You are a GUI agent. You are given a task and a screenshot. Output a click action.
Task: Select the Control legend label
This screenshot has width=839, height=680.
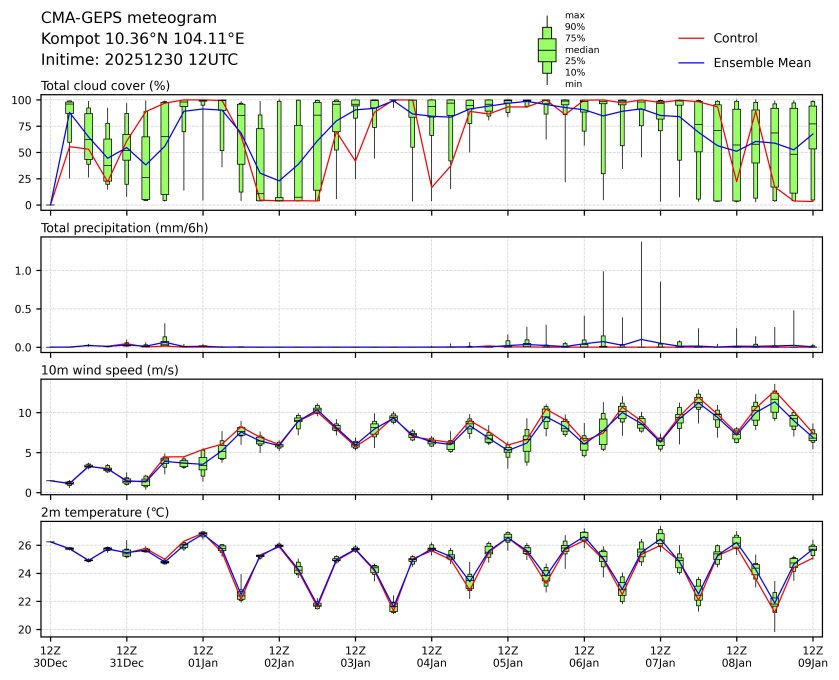pyautogui.click(x=735, y=39)
